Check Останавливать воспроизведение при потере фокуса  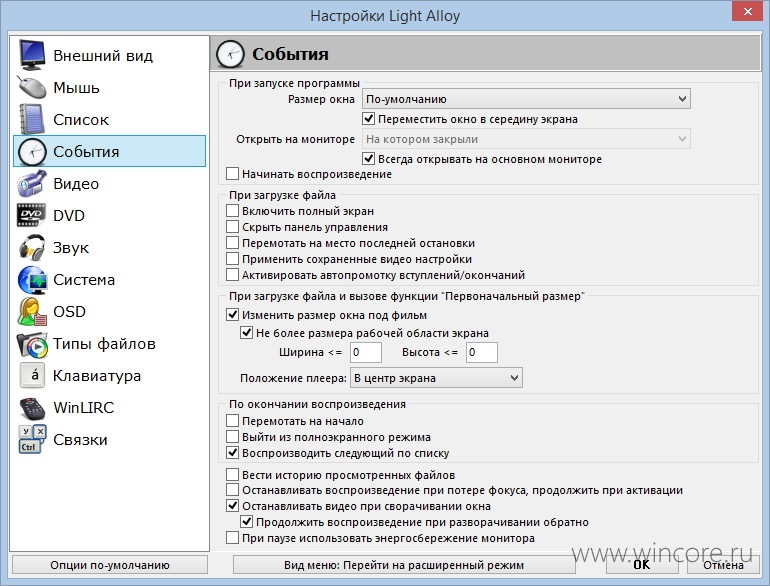(x=232, y=490)
